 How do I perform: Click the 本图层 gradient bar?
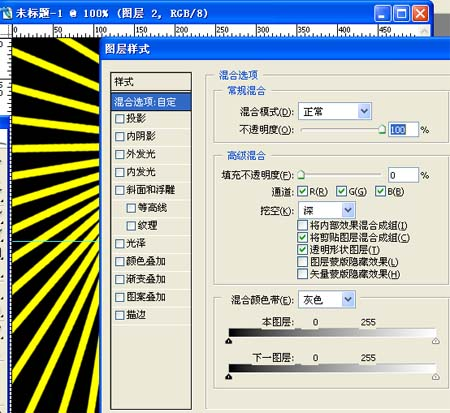332,333
